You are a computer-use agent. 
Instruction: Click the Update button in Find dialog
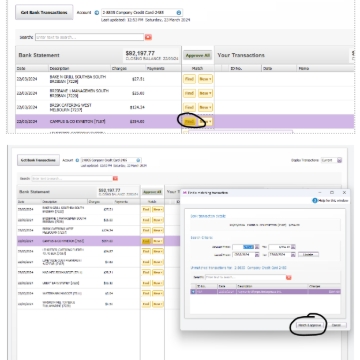[309, 255]
